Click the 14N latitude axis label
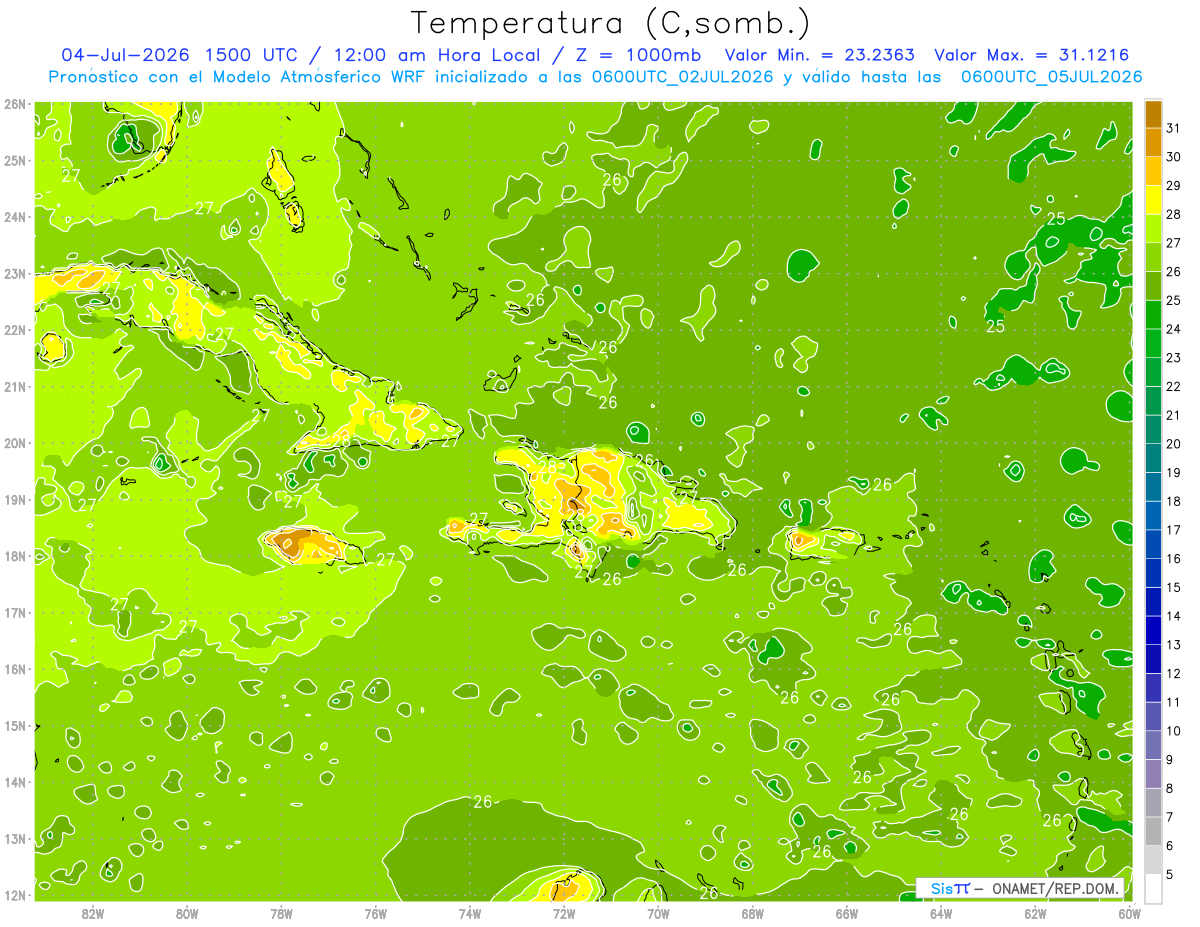 pos(15,782)
